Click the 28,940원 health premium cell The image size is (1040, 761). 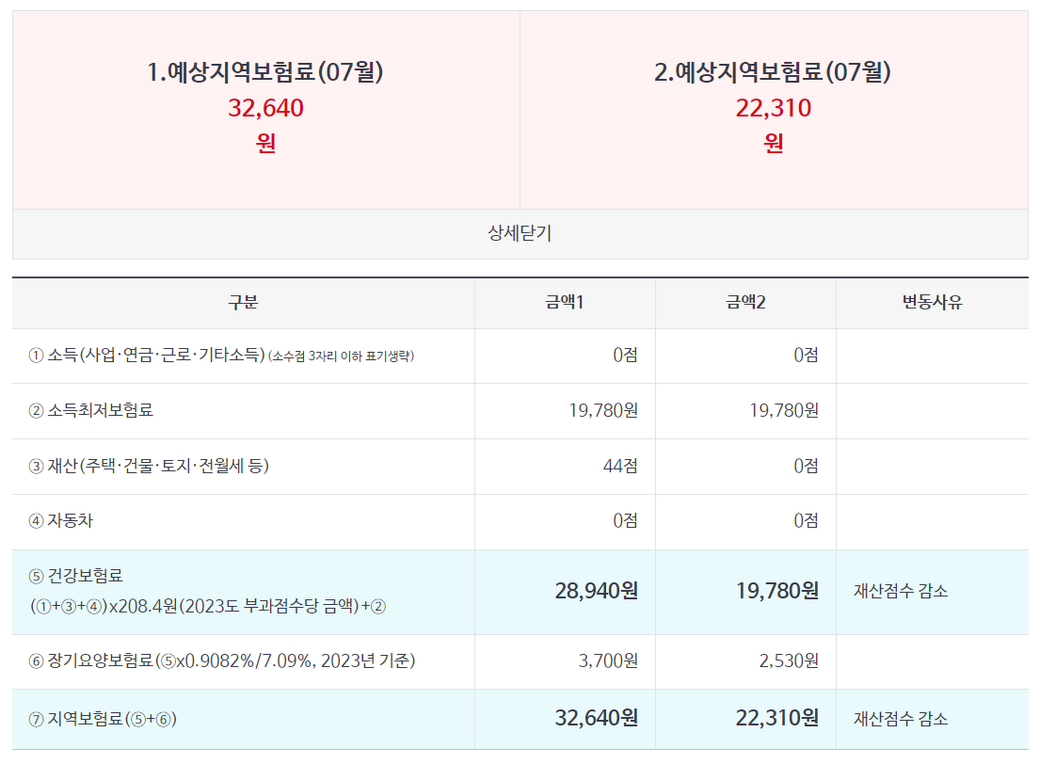(596, 591)
